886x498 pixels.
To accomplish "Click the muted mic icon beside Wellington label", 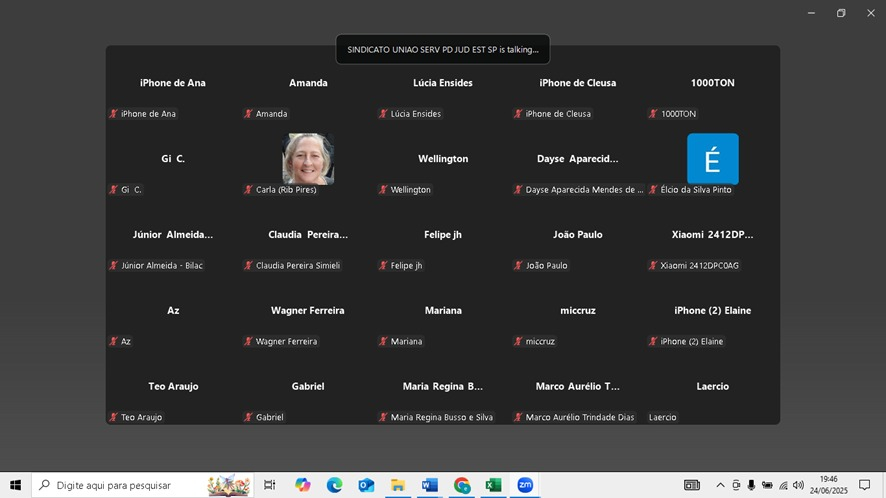I will tap(384, 189).
